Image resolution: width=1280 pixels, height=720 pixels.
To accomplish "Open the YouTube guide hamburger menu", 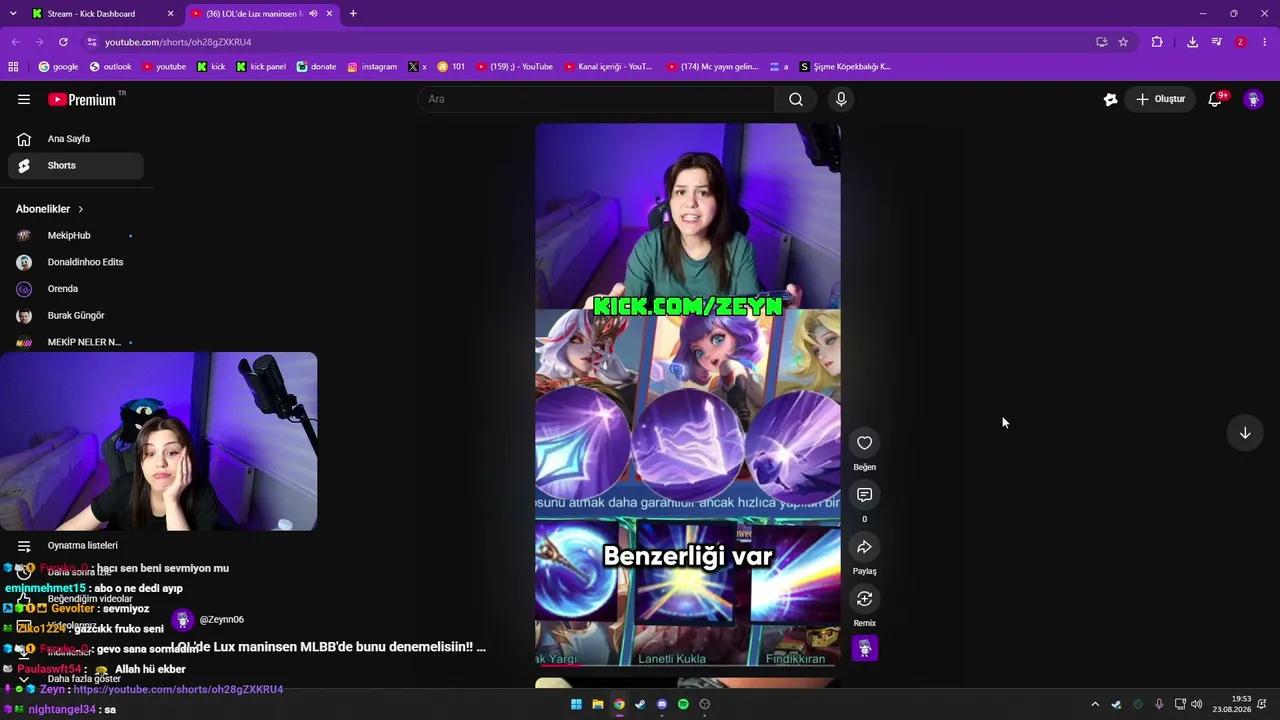I will [x=24, y=99].
